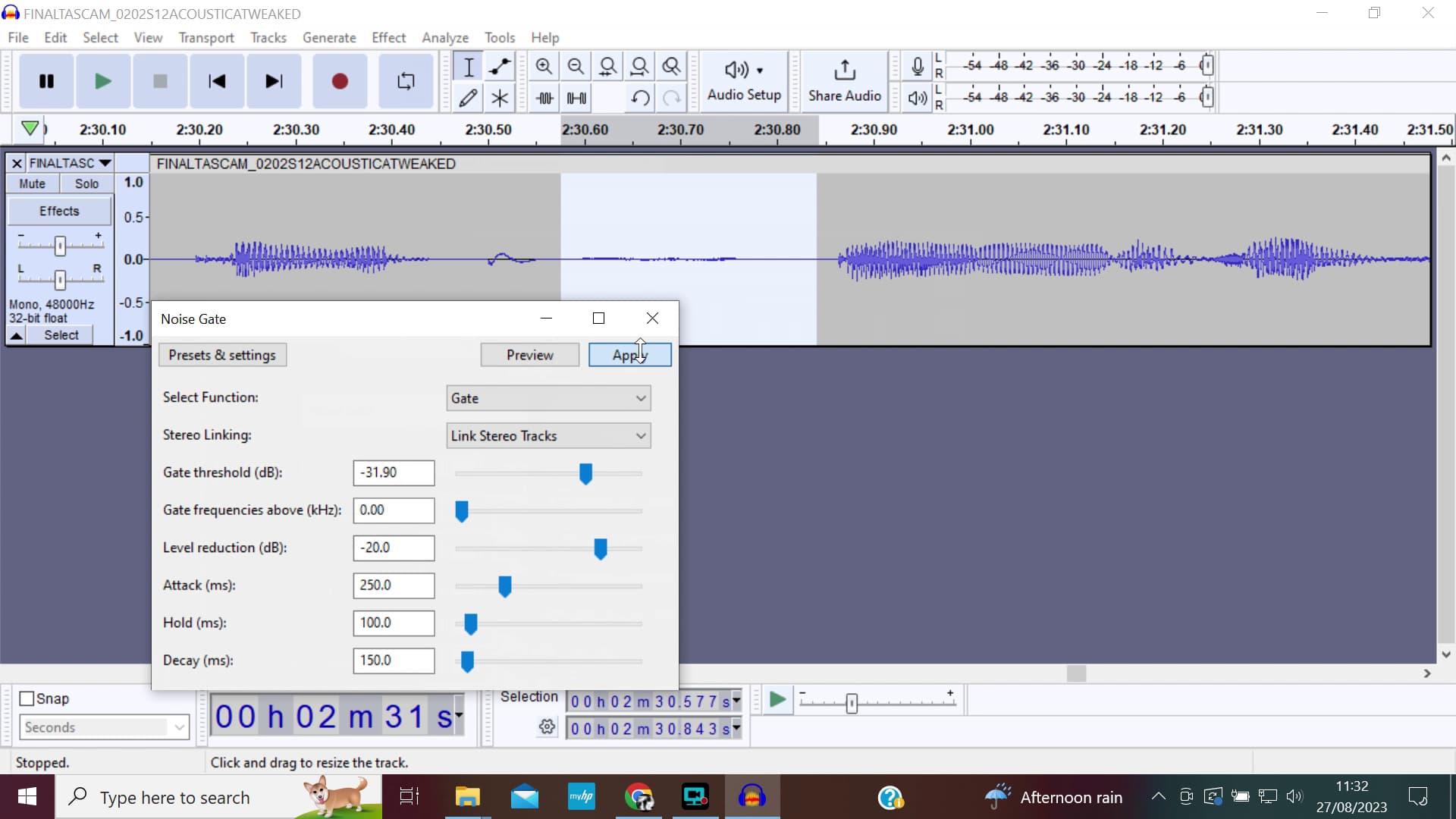Open the Effect menu
The height and width of the screenshot is (819, 1456).
coord(389,37)
